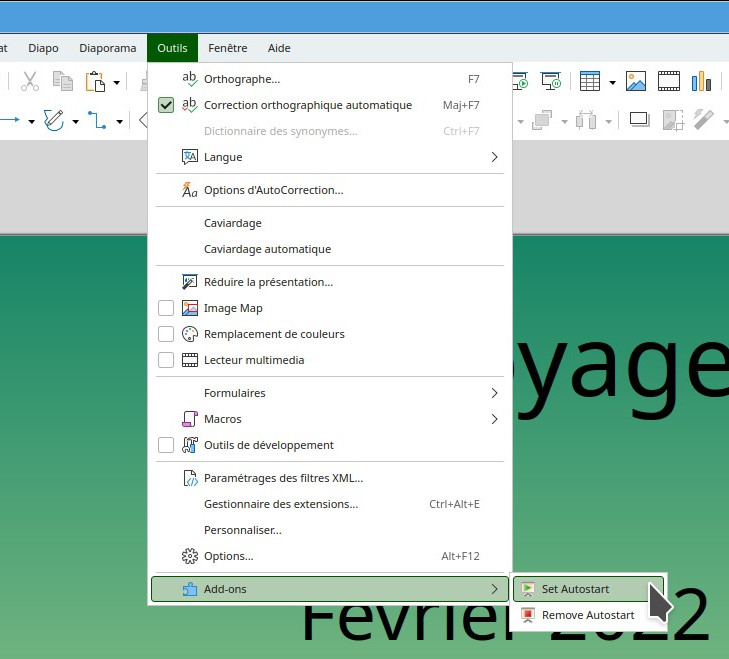Click the Insert Chart bar icon

(701, 82)
